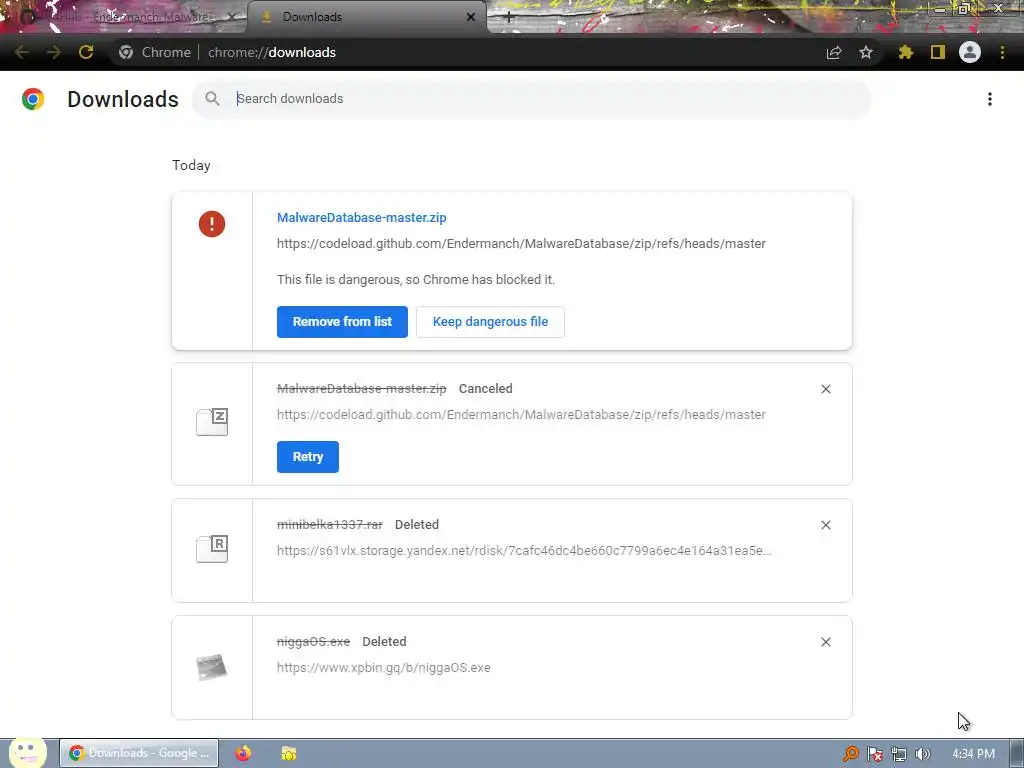Open Chrome's three-dot browser menu
The width and height of the screenshot is (1024, 768).
point(1002,52)
